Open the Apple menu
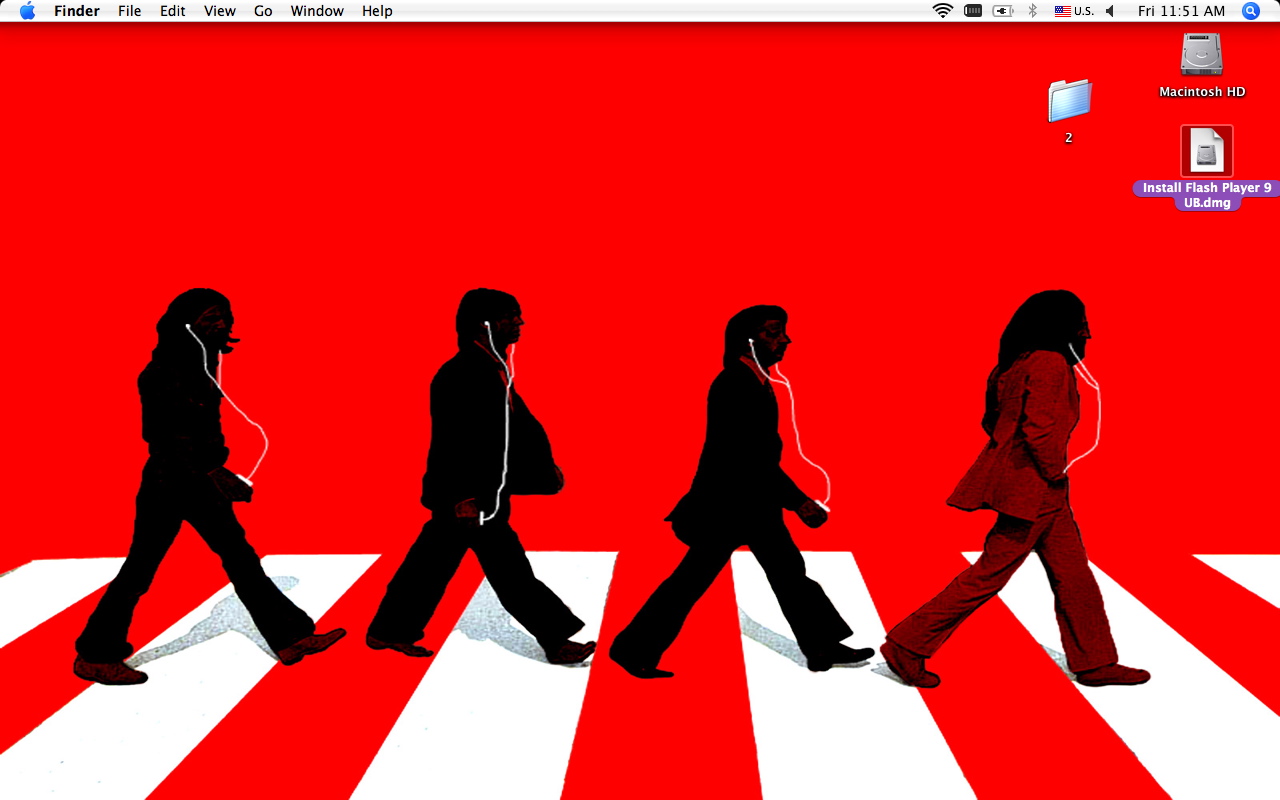1280x800 pixels. [x=27, y=11]
